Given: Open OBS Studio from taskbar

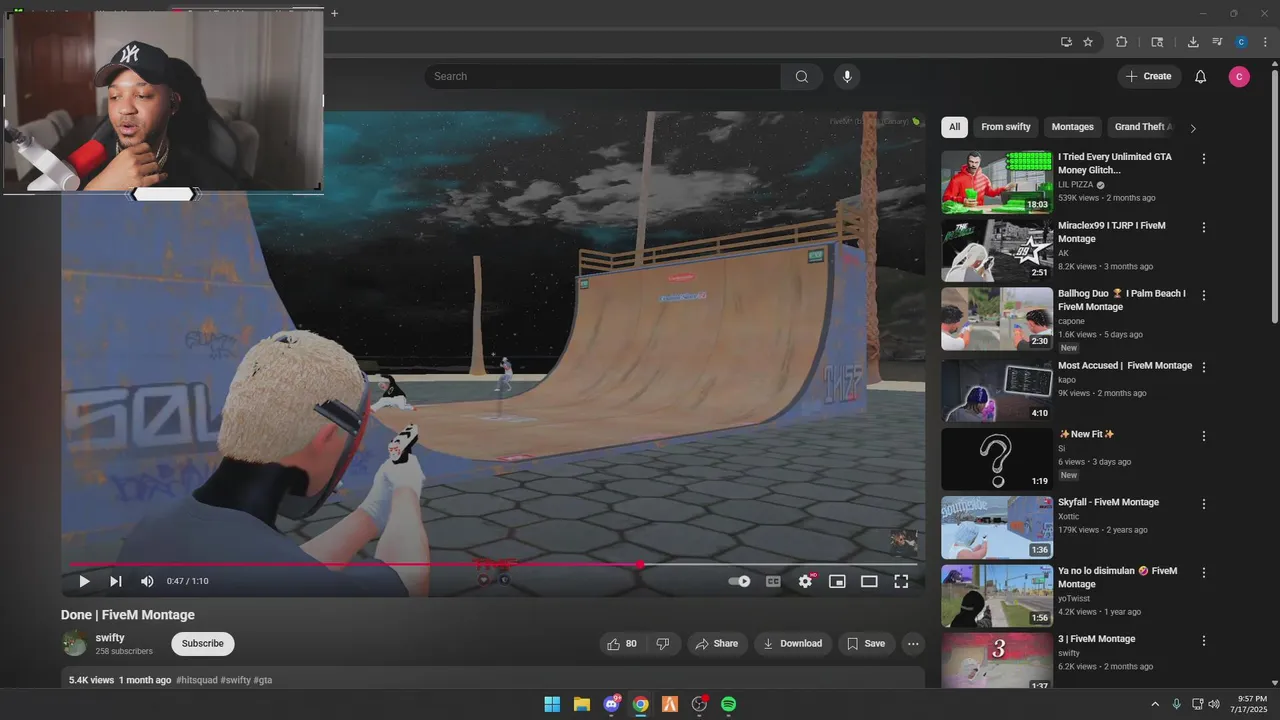Looking at the screenshot, I should point(699,704).
